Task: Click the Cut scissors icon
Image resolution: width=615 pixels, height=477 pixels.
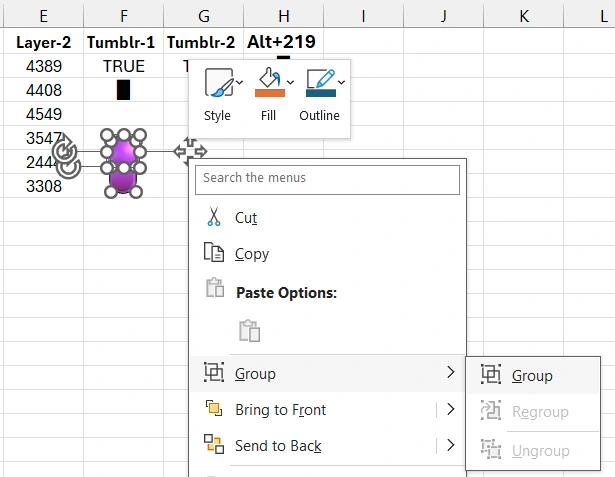Action: pyautogui.click(x=214, y=217)
